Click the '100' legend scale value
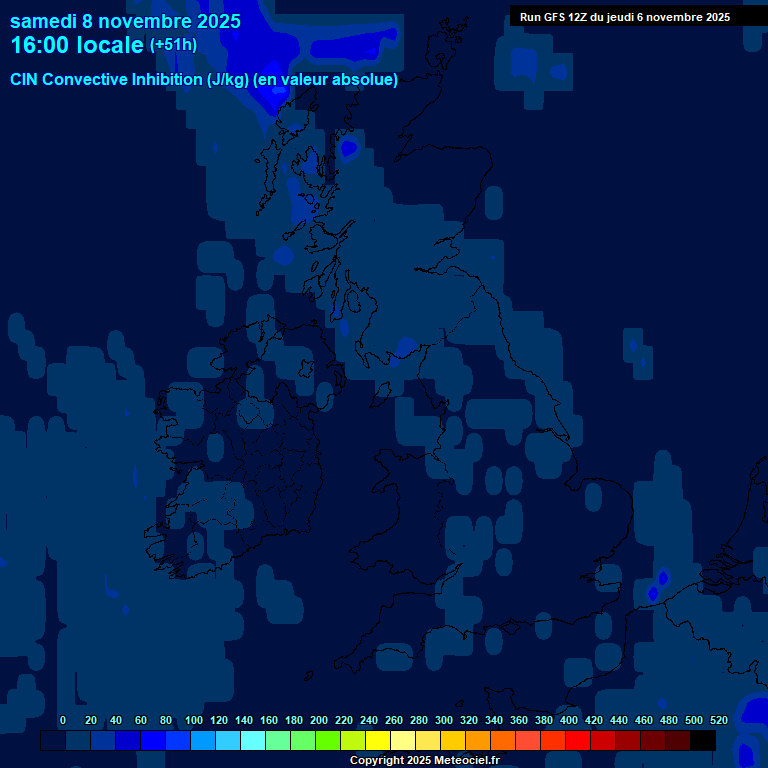The image size is (768, 768). pyautogui.click(x=194, y=720)
